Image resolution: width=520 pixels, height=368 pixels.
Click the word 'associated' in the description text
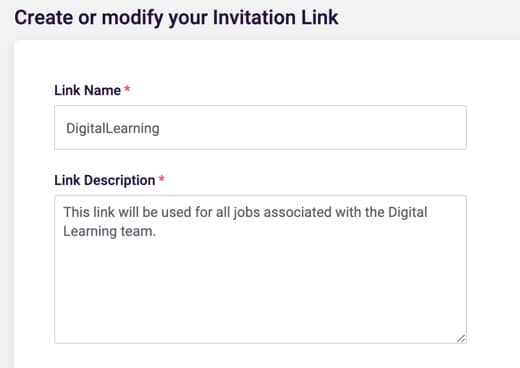click(298, 212)
